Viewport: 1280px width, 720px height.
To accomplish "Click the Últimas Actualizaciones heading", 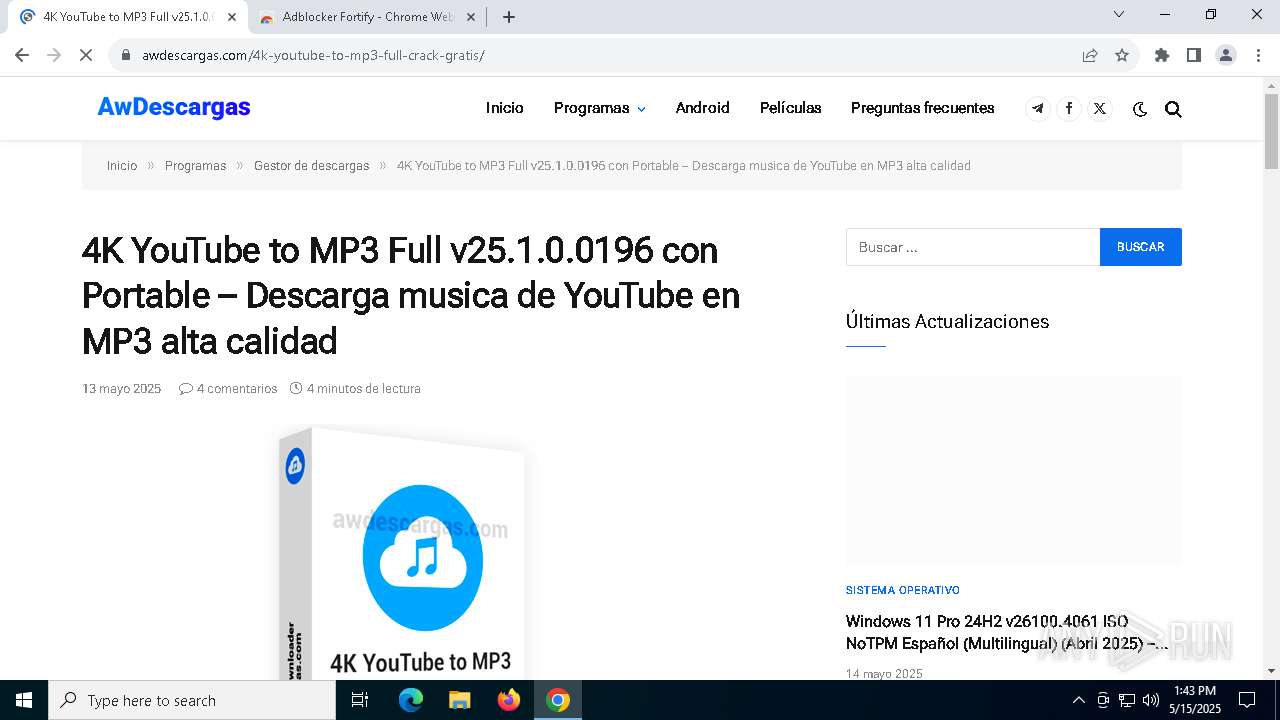I will 947,321.
